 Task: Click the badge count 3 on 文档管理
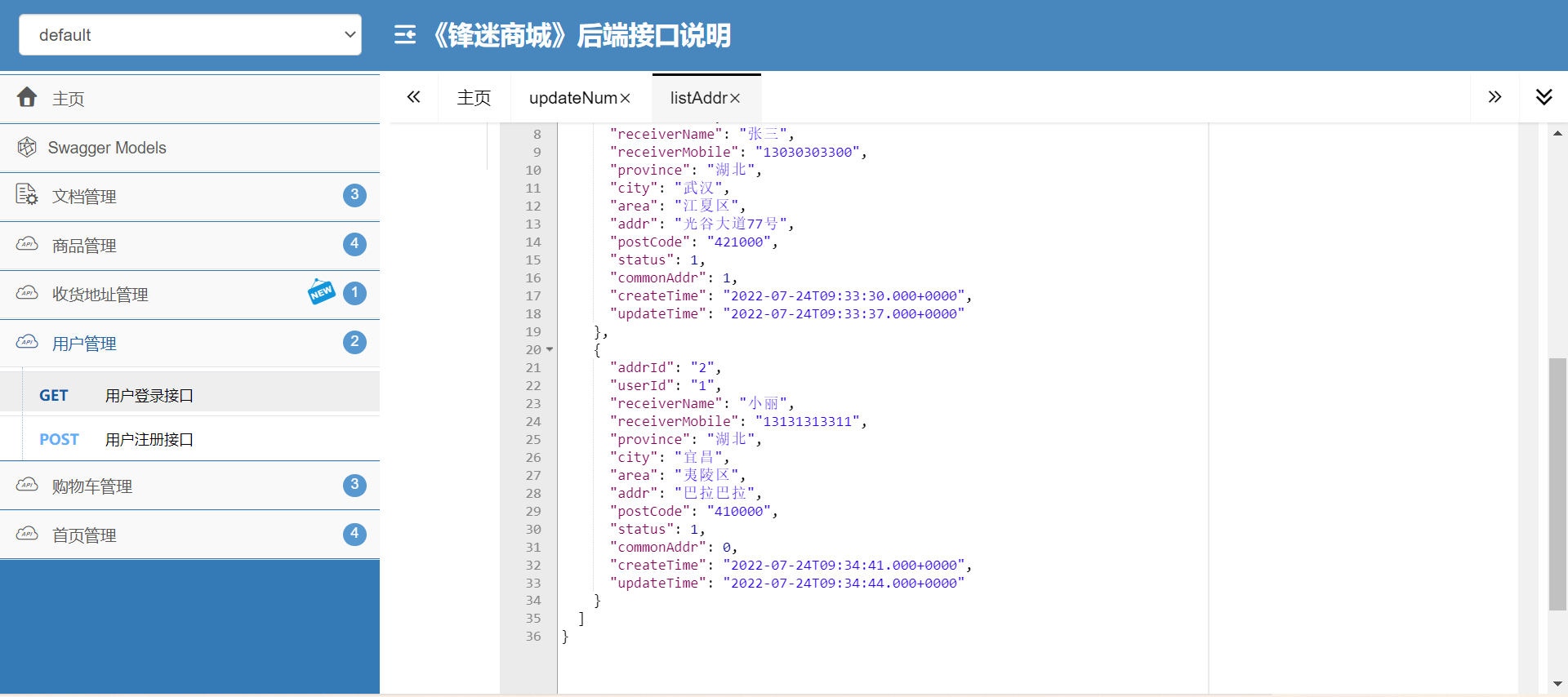pyautogui.click(x=354, y=195)
